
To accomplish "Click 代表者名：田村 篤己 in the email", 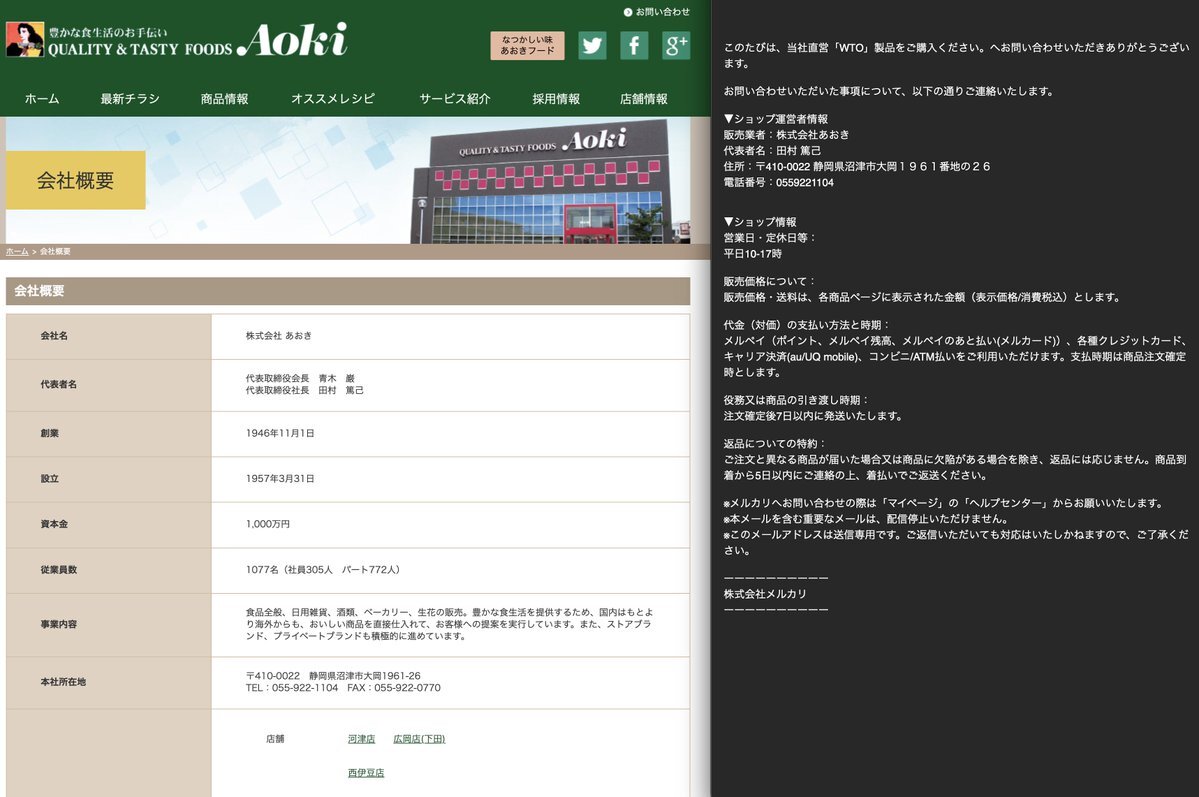I will 772,151.
